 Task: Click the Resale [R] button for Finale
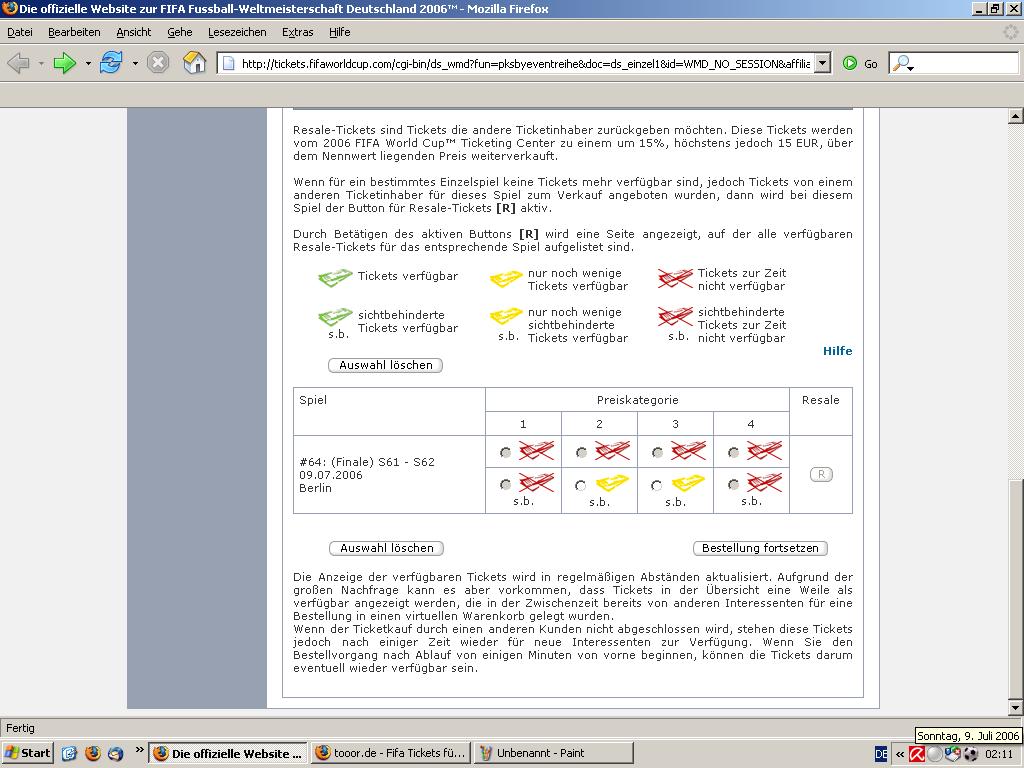[820, 474]
